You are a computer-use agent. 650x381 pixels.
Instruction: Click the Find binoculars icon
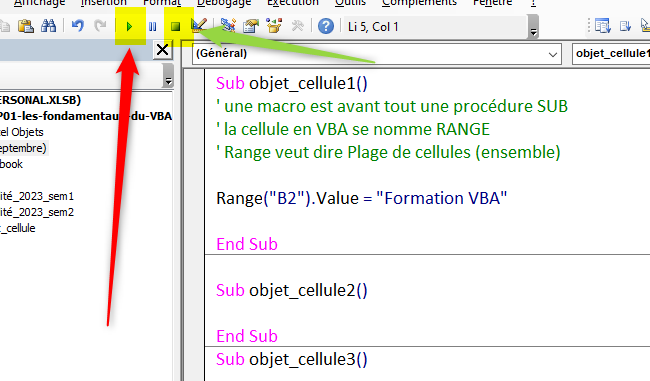coord(49,26)
